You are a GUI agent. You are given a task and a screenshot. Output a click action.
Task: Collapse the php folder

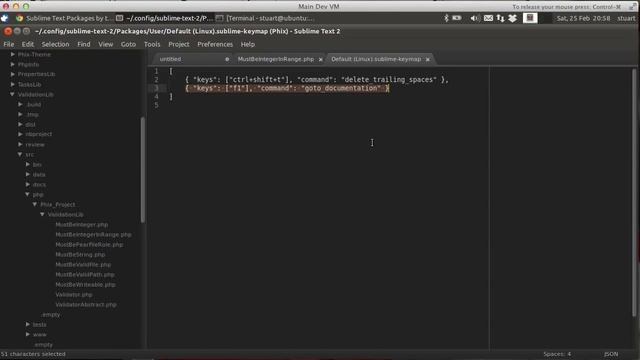27,195
